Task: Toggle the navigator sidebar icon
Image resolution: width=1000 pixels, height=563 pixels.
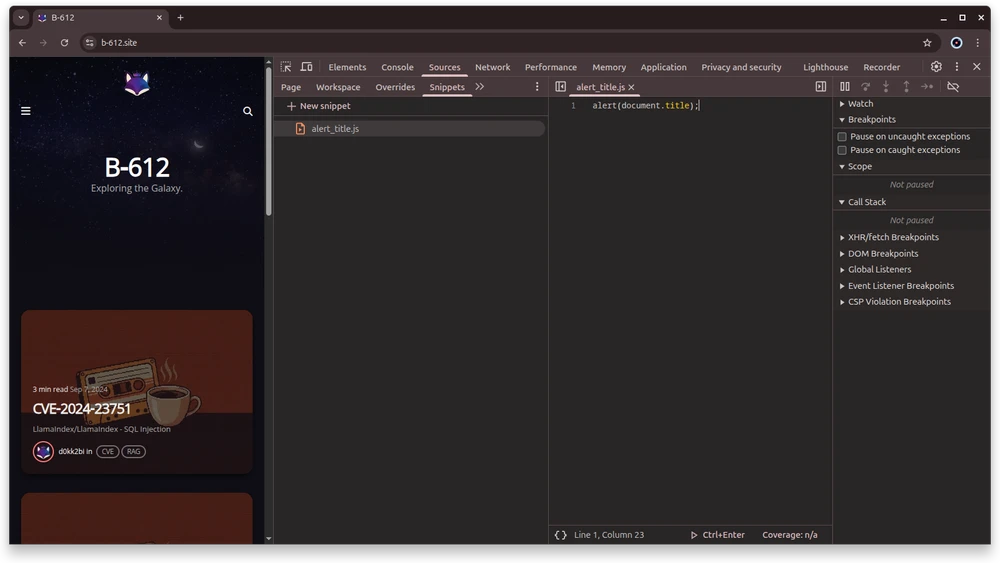Action: [x=560, y=87]
